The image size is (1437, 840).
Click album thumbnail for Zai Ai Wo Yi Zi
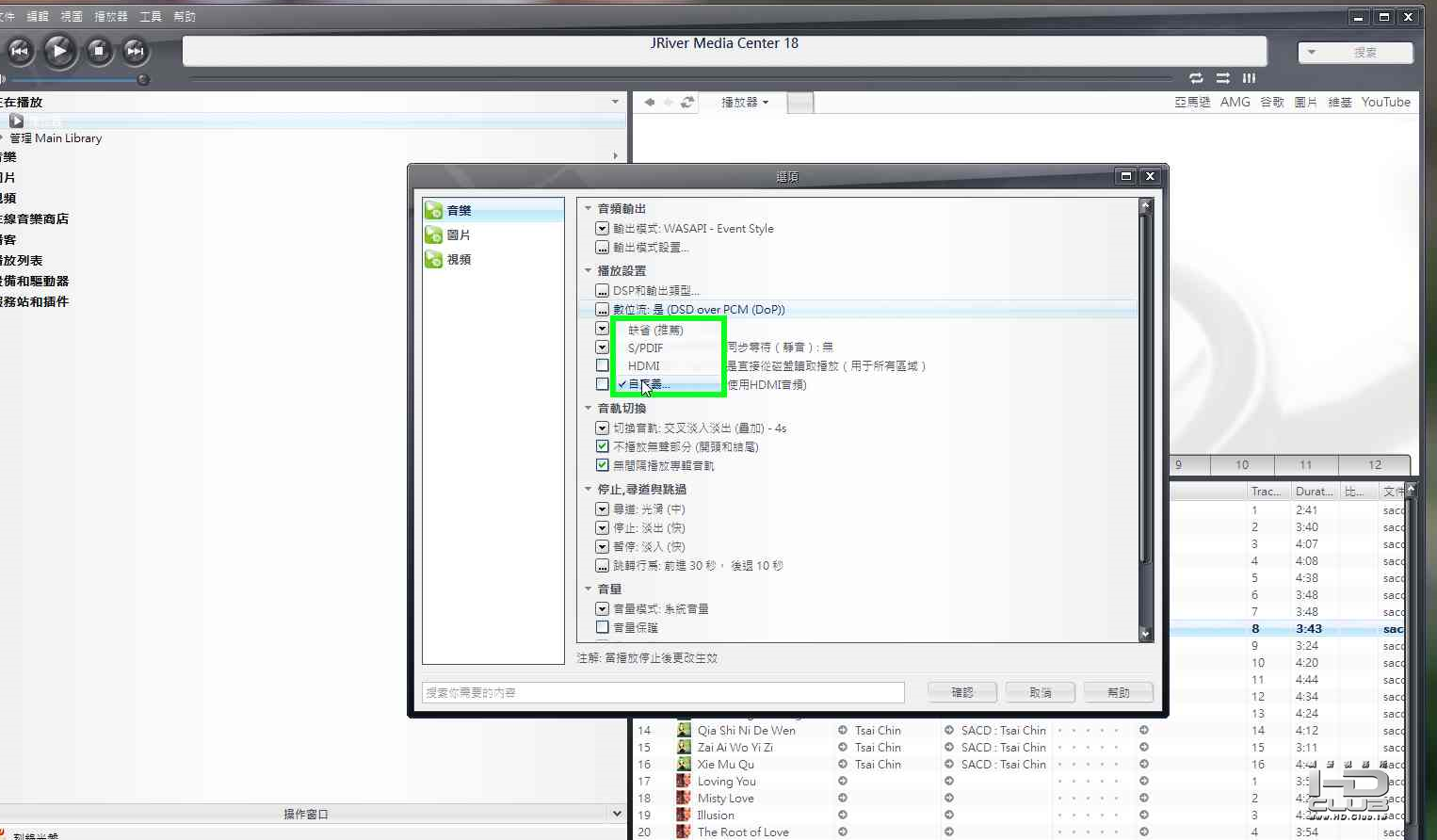[x=684, y=747]
